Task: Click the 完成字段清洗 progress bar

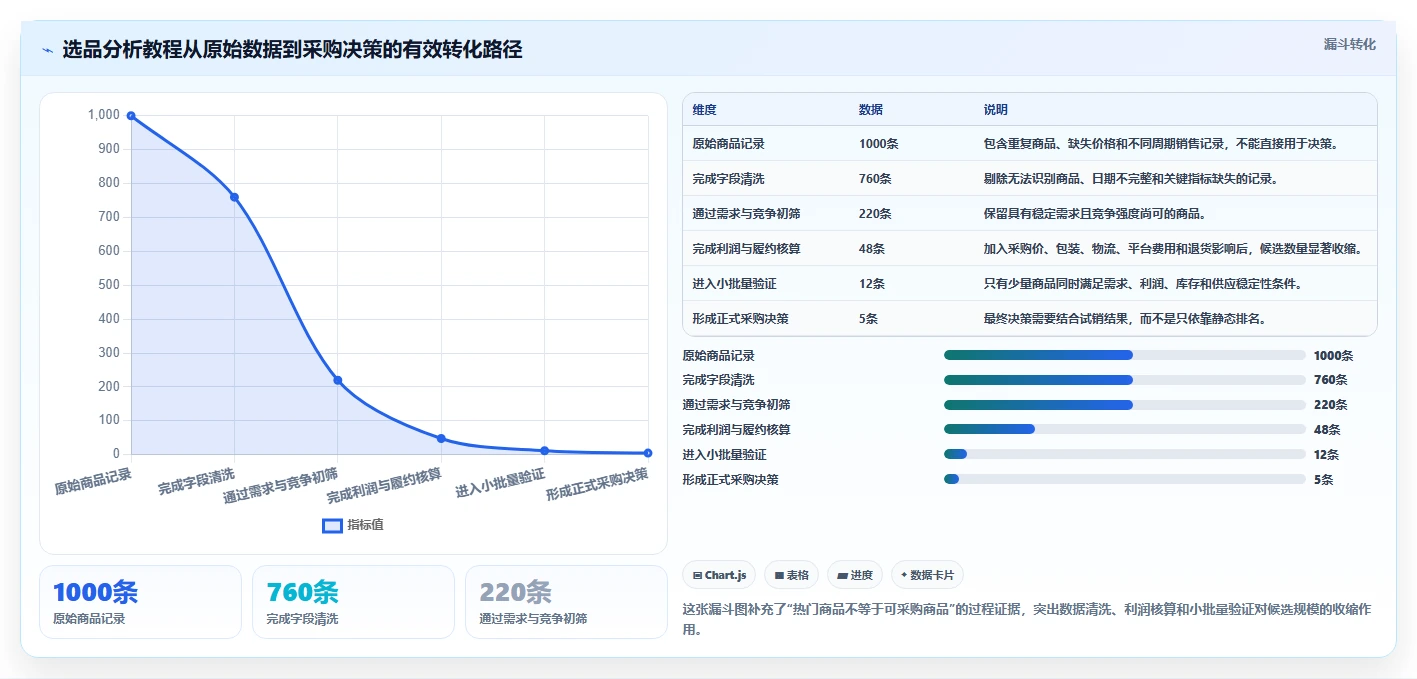Action: pyautogui.click(x=1125, y=380)
